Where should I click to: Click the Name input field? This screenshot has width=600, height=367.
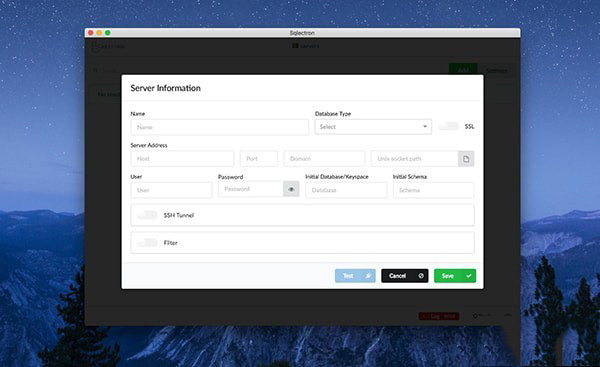(219, 127)
